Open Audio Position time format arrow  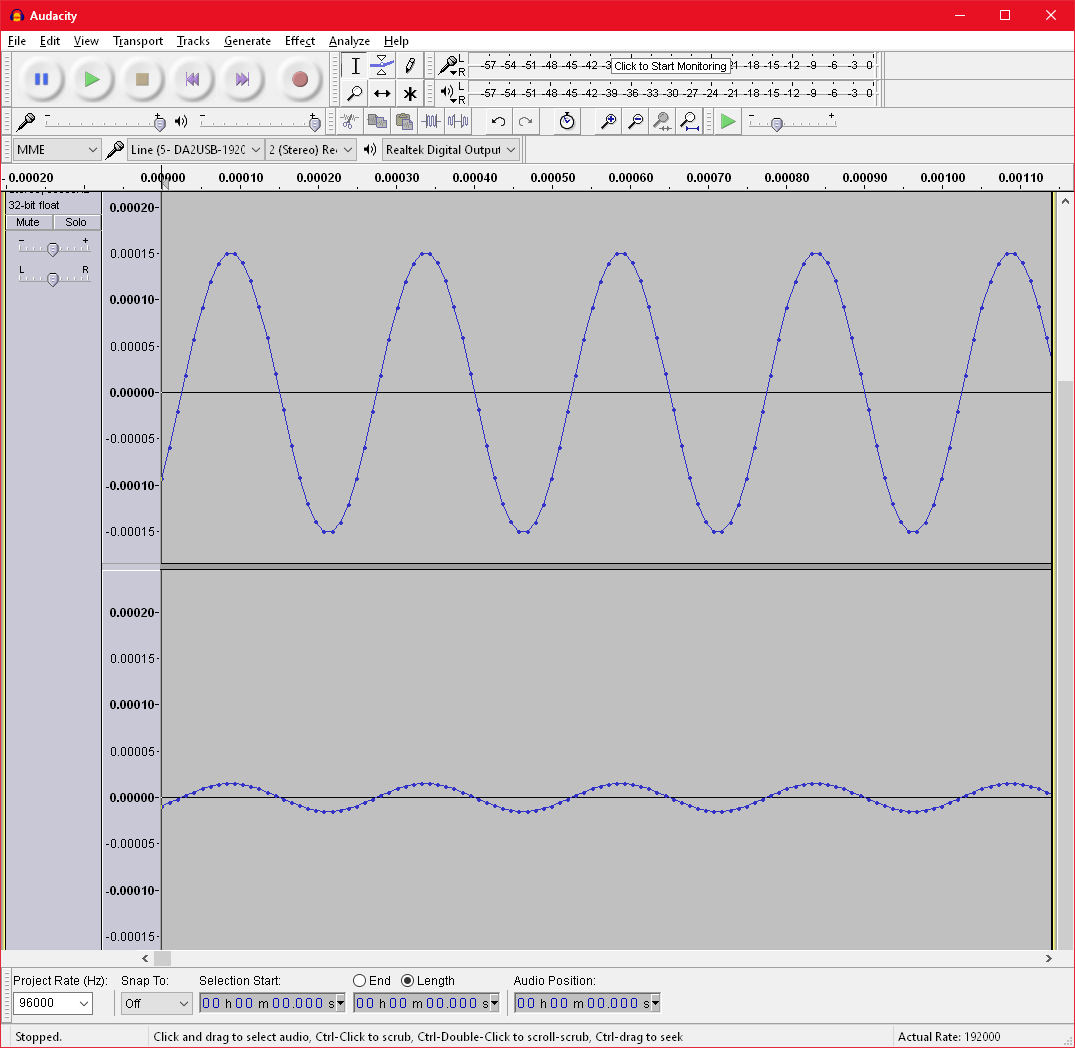[655, 1003]
